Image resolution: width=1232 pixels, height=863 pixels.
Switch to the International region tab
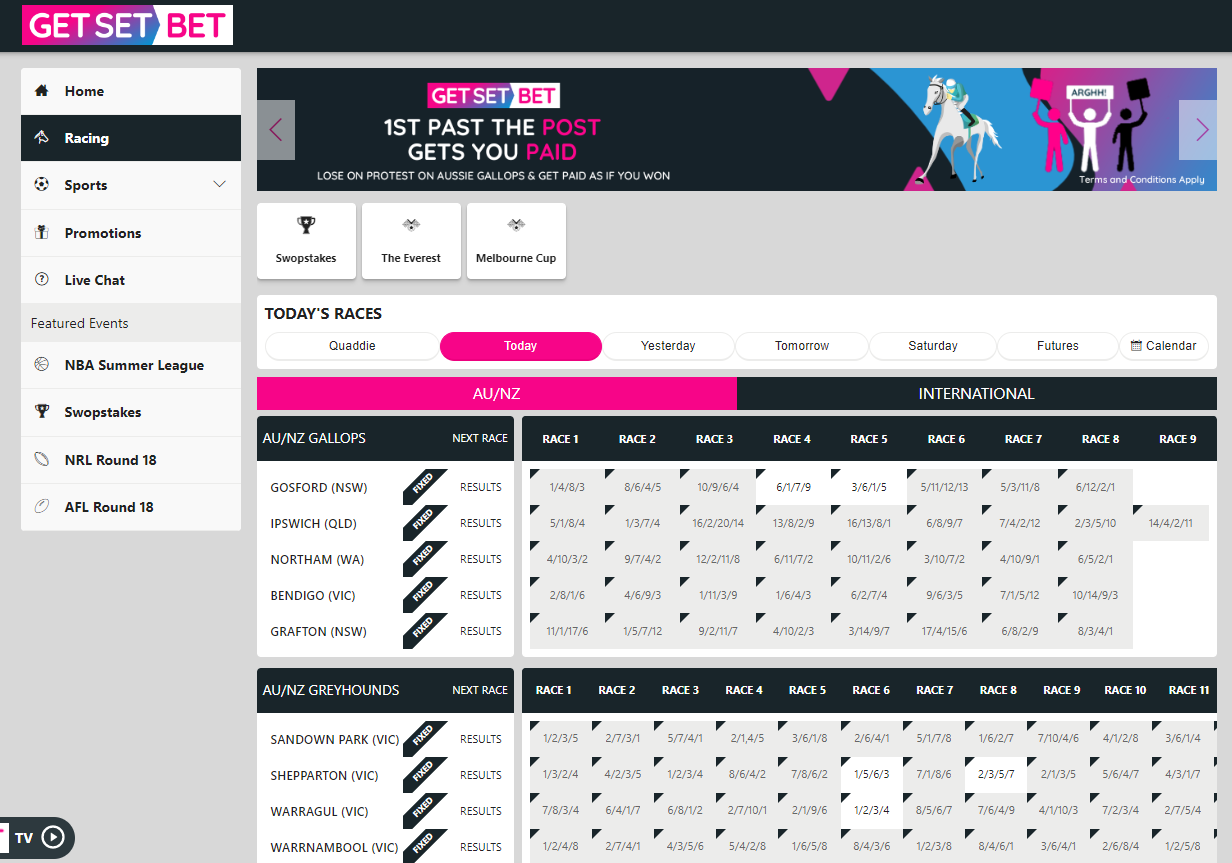(x=977, y=393)
